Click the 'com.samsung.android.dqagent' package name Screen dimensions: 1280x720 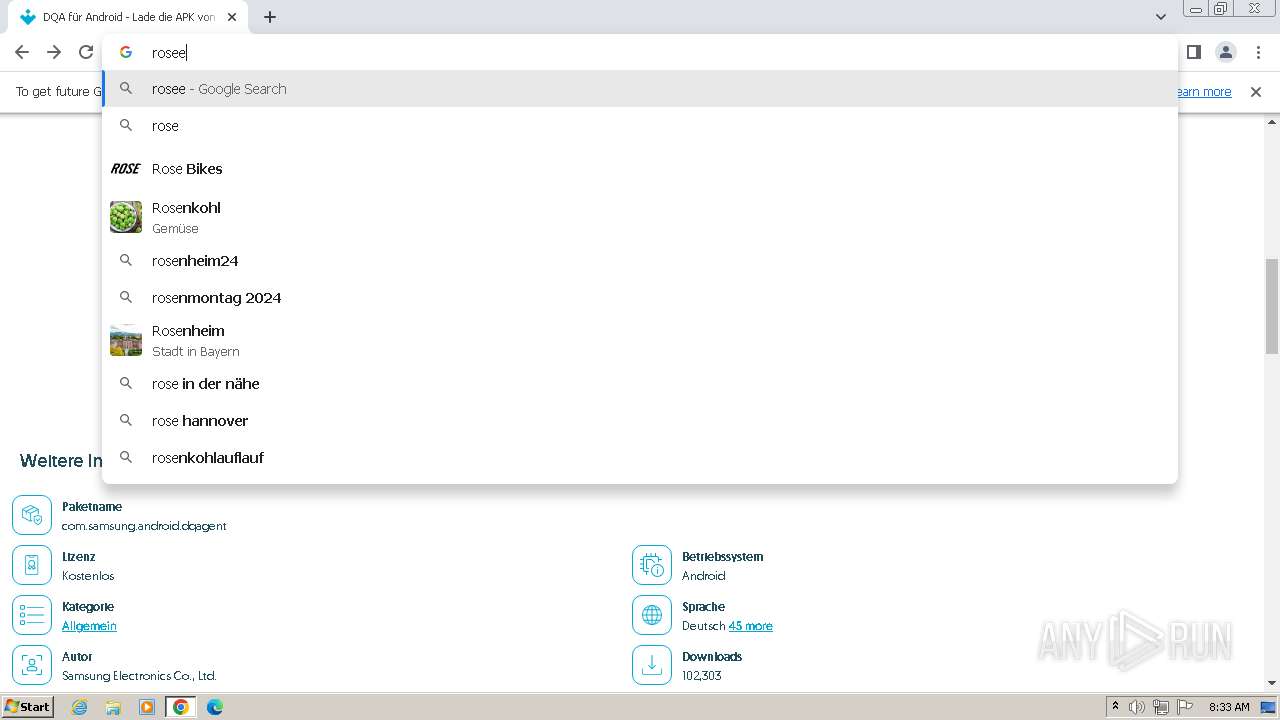[x=144, y=526]
